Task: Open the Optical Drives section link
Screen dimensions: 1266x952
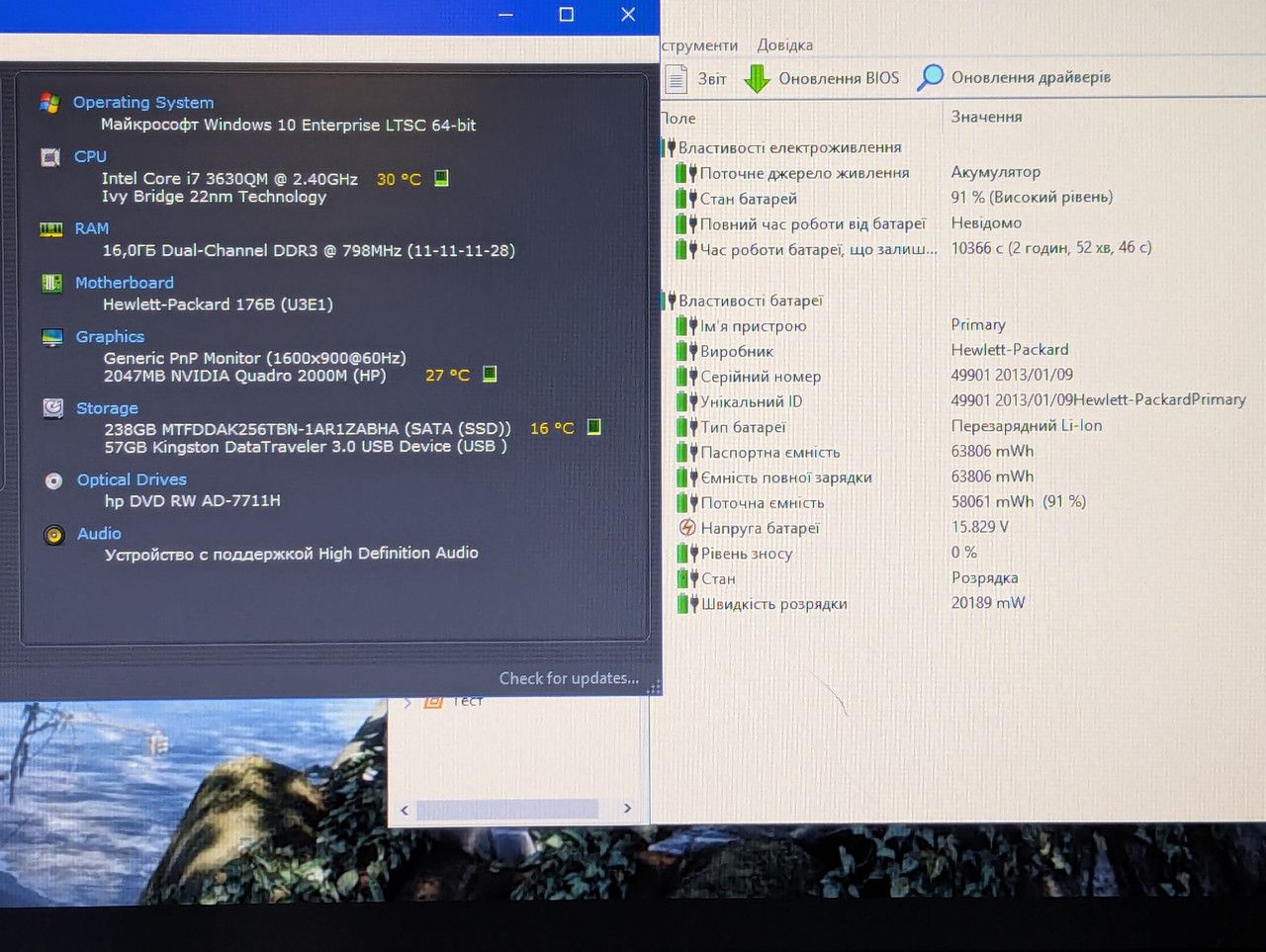Action: coord(132,479)
